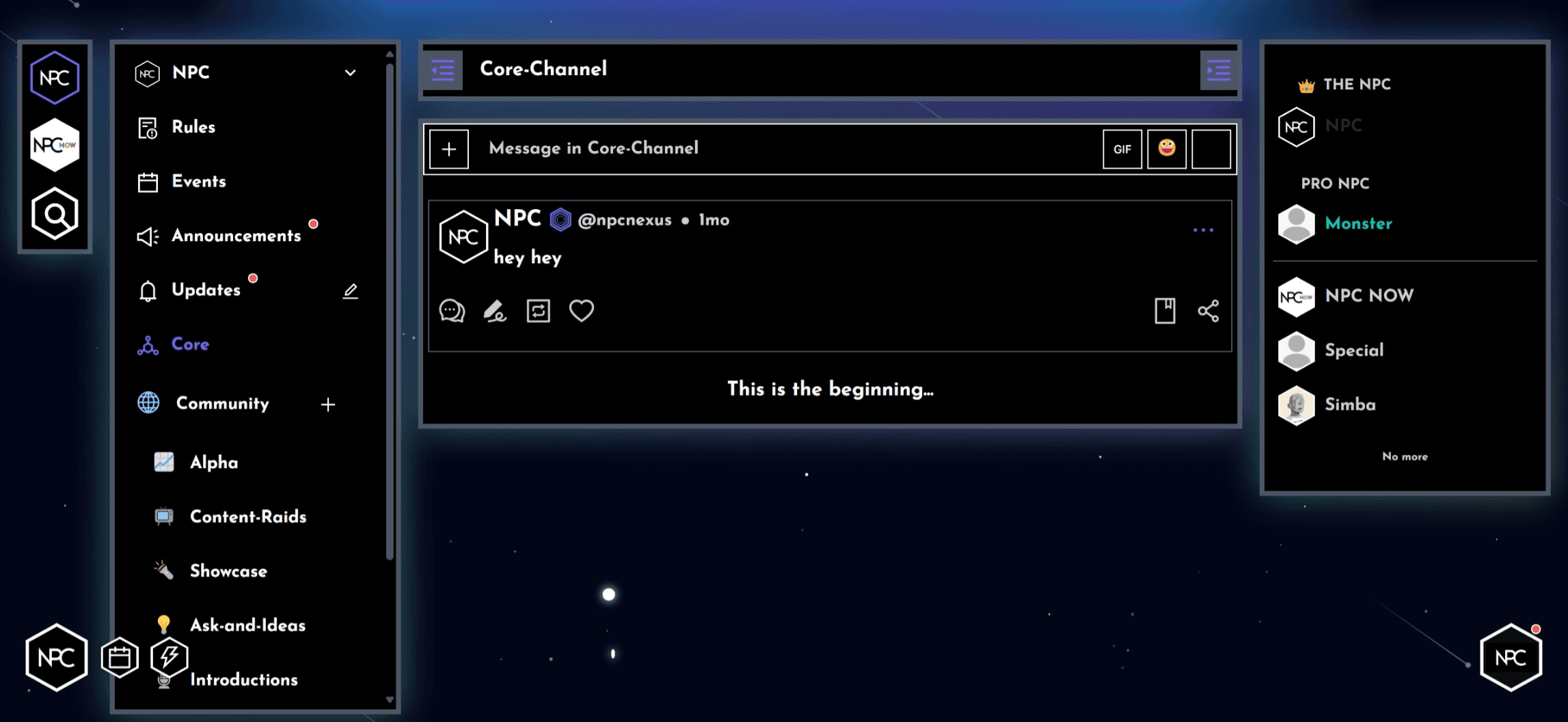The height and width of the screenshot is (722, 1568).
Task: Type in the Message in Core-Channel field
Action: click(786, 149)
